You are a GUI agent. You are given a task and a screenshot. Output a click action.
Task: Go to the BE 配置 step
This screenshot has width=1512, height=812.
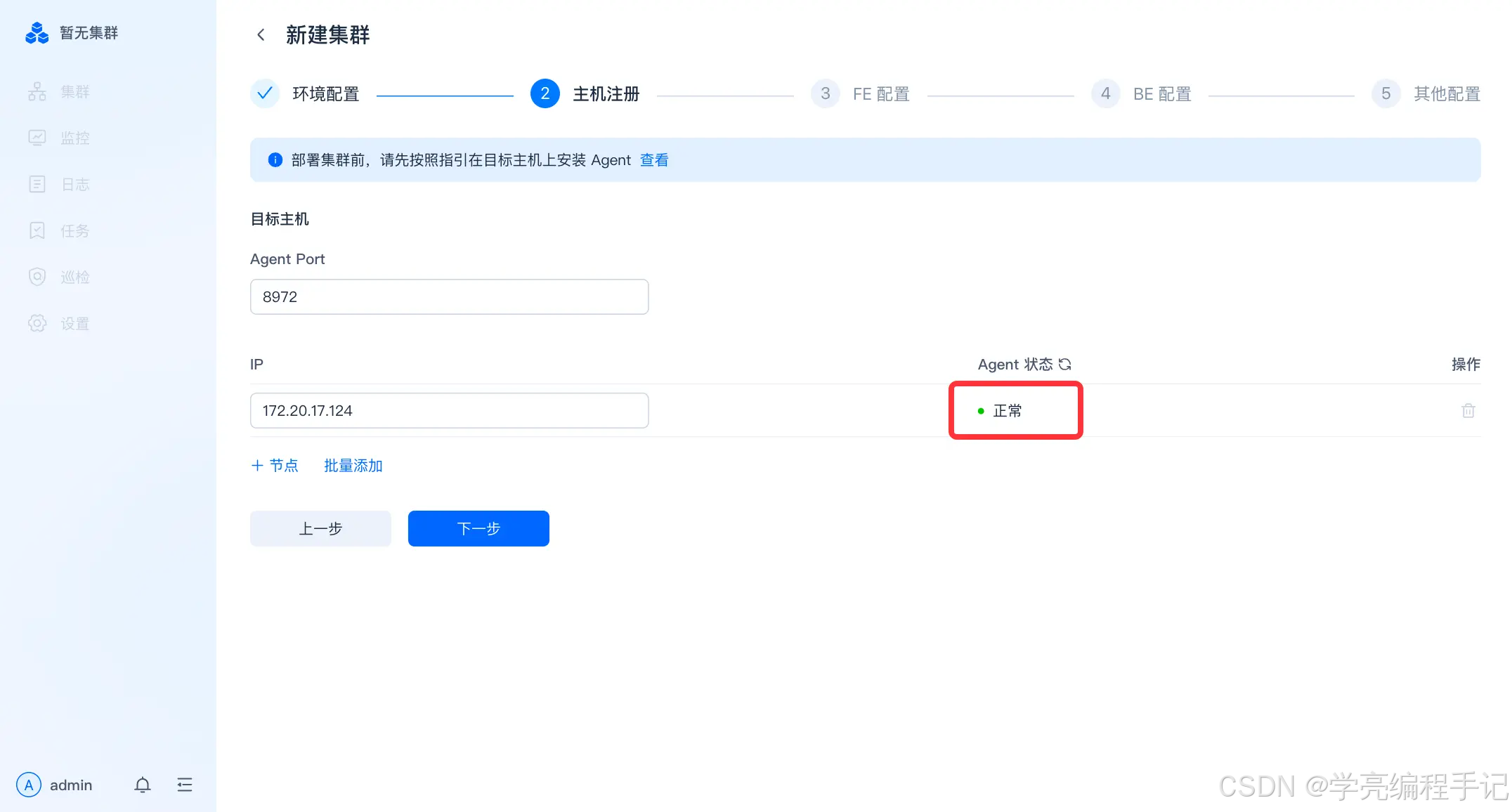pyautogui.click(x=1162, y=94)
